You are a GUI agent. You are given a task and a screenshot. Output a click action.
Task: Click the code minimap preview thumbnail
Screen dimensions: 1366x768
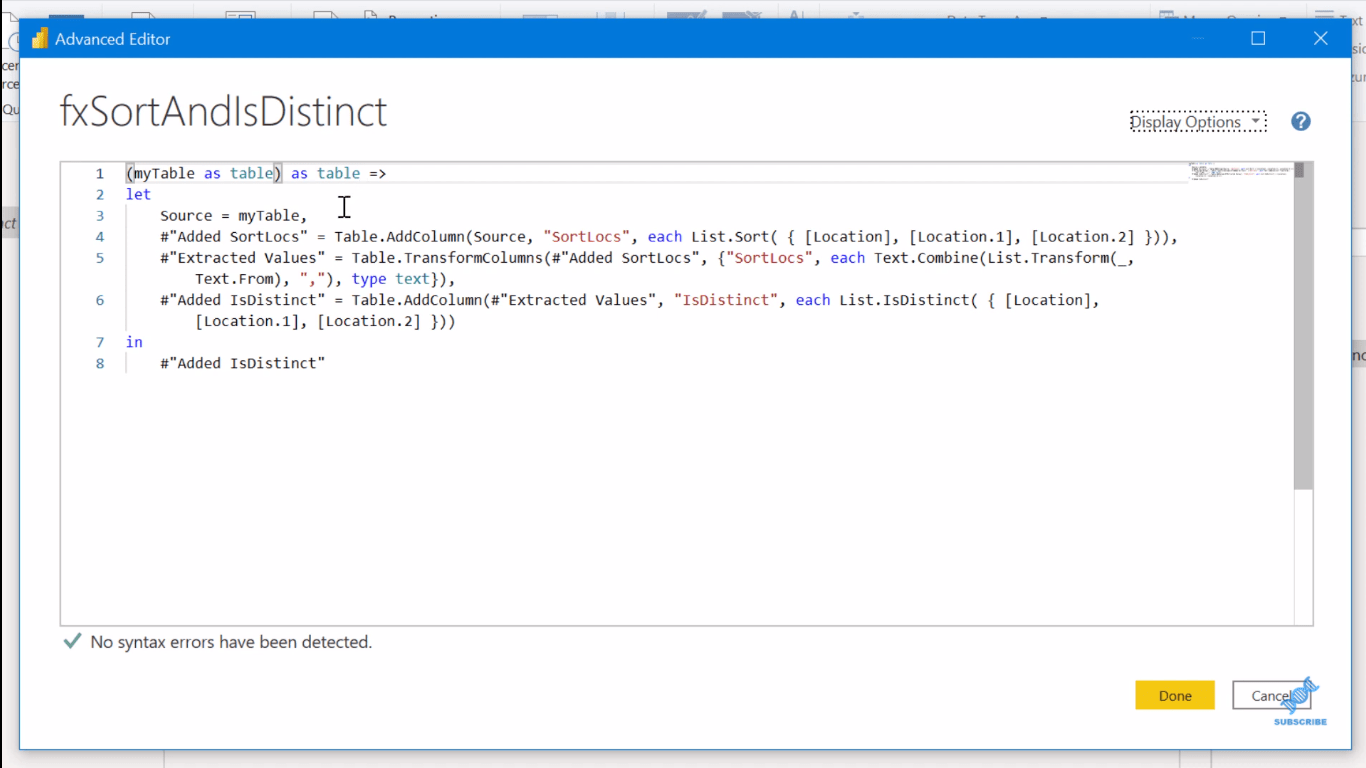click(x=1240, y=171)
